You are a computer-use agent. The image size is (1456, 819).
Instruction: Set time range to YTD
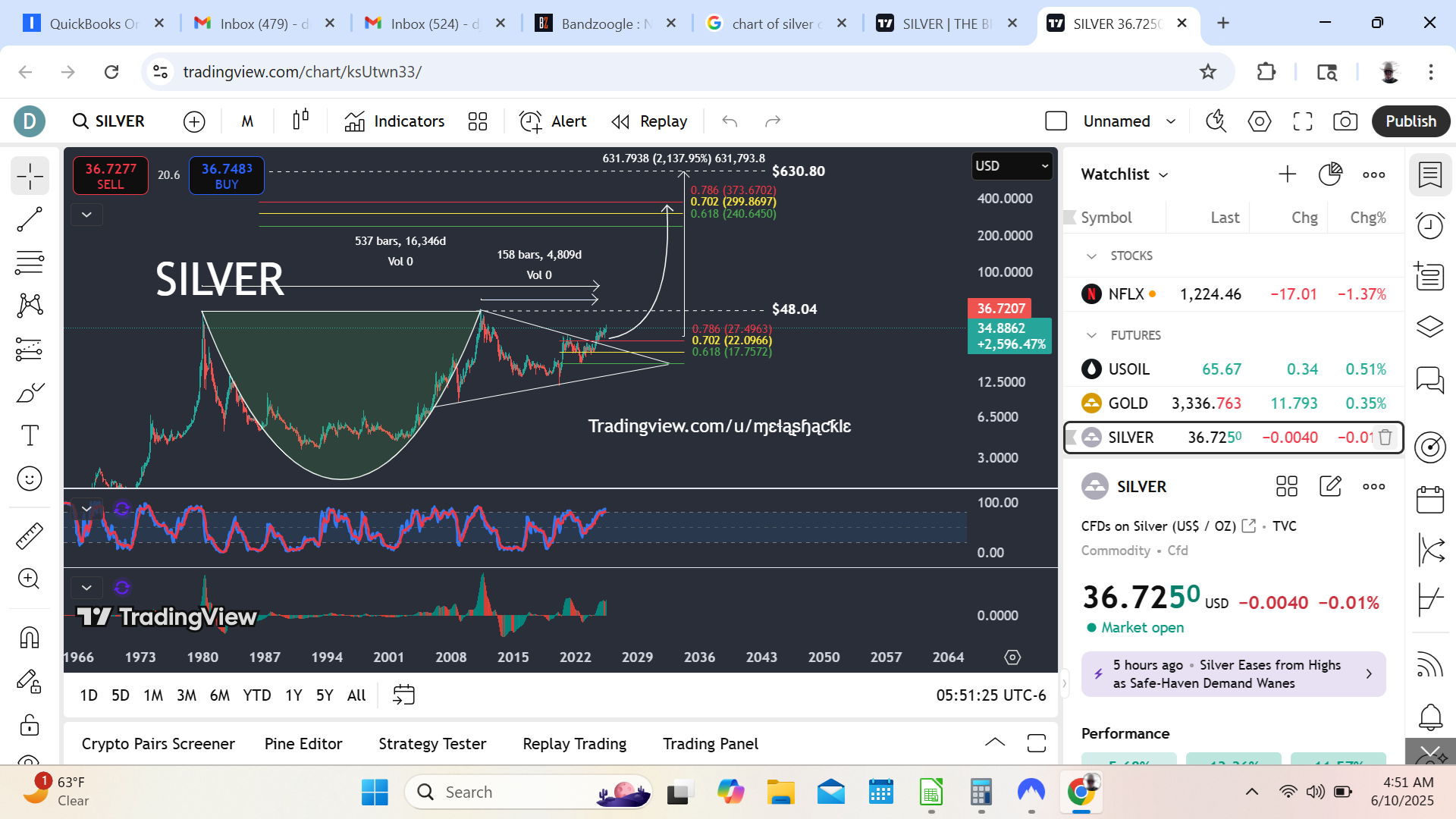tap(257, 695)
